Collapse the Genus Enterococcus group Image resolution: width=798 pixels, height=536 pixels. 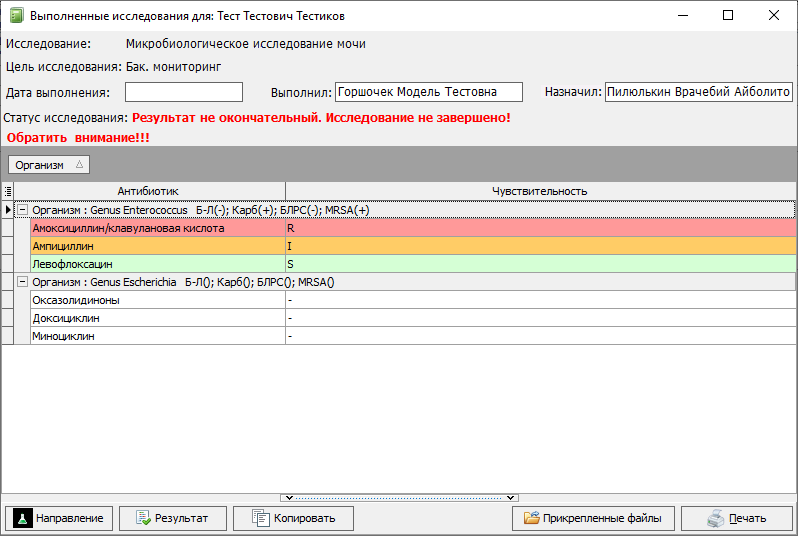[x=23, y=210]
